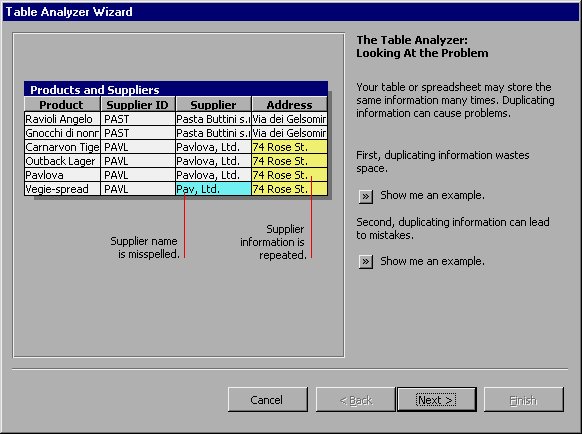Viewport: 582px width, 434px height.
Task: Select the Ravioli Angelo product cell
Action: [62, 119]
